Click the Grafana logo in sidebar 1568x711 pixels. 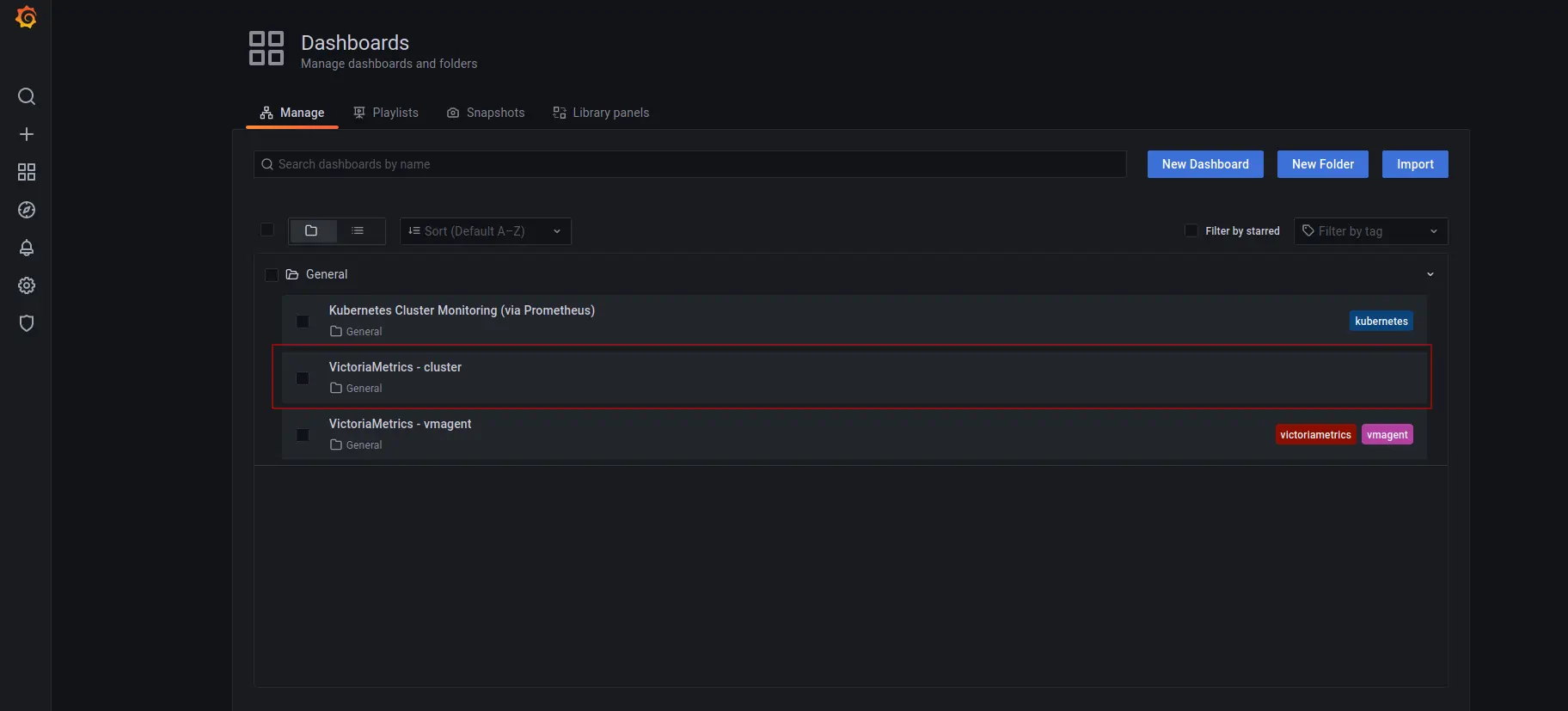pos(26,17)
